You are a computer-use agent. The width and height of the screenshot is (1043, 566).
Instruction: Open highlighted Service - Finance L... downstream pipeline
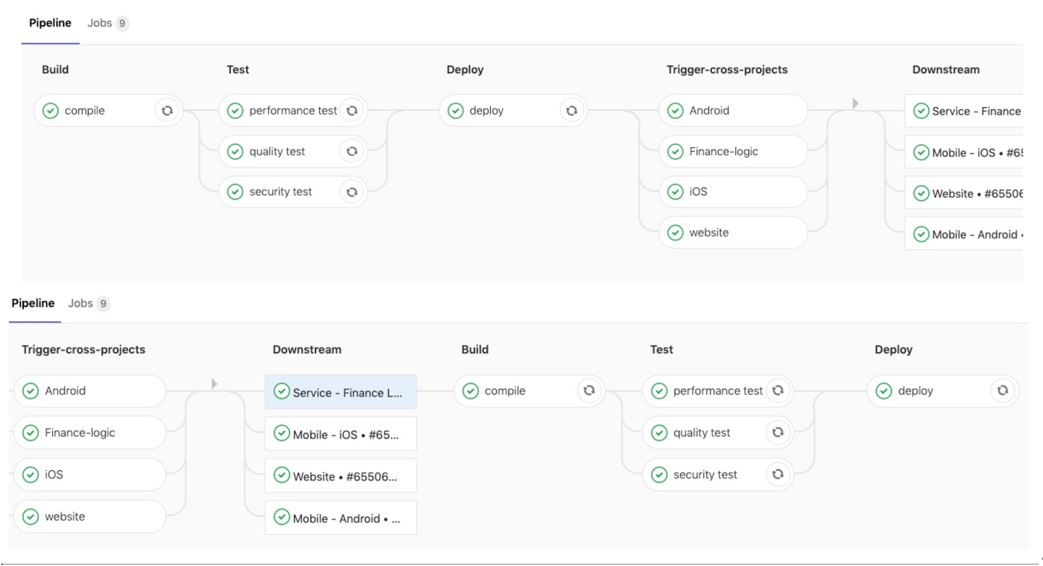tap(341, 392)
